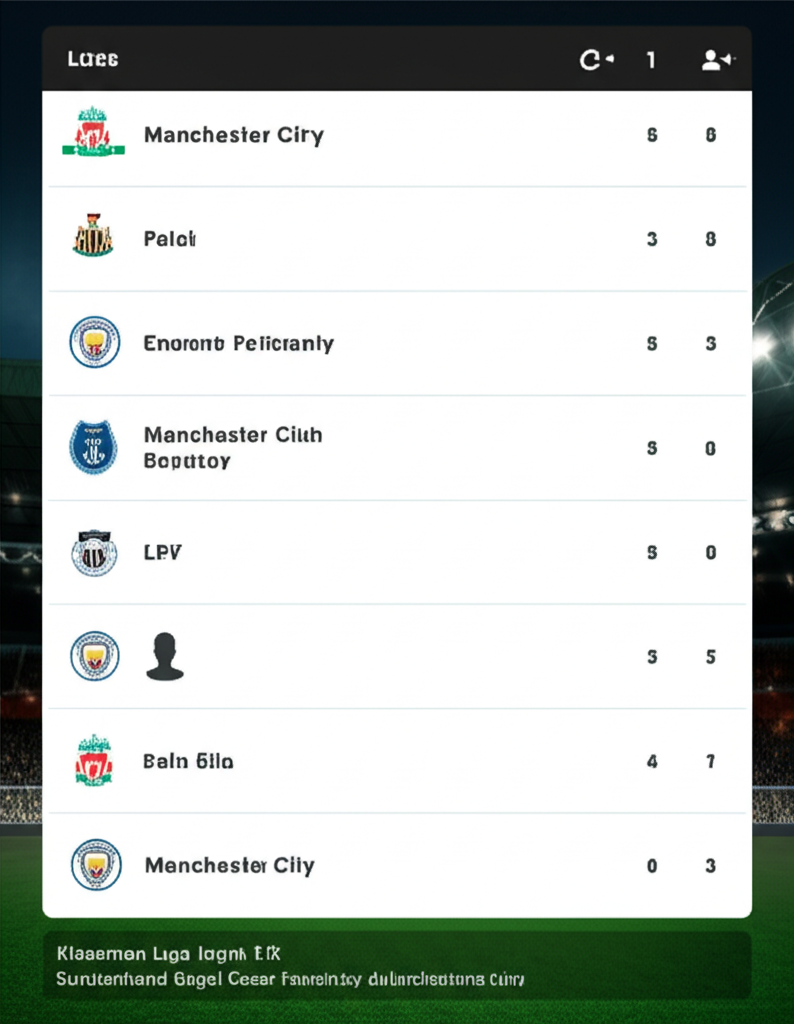Viewport: 794px width, 1024px height.
Task: Click the crest next to Menchester Cliy
Action: 95,865
